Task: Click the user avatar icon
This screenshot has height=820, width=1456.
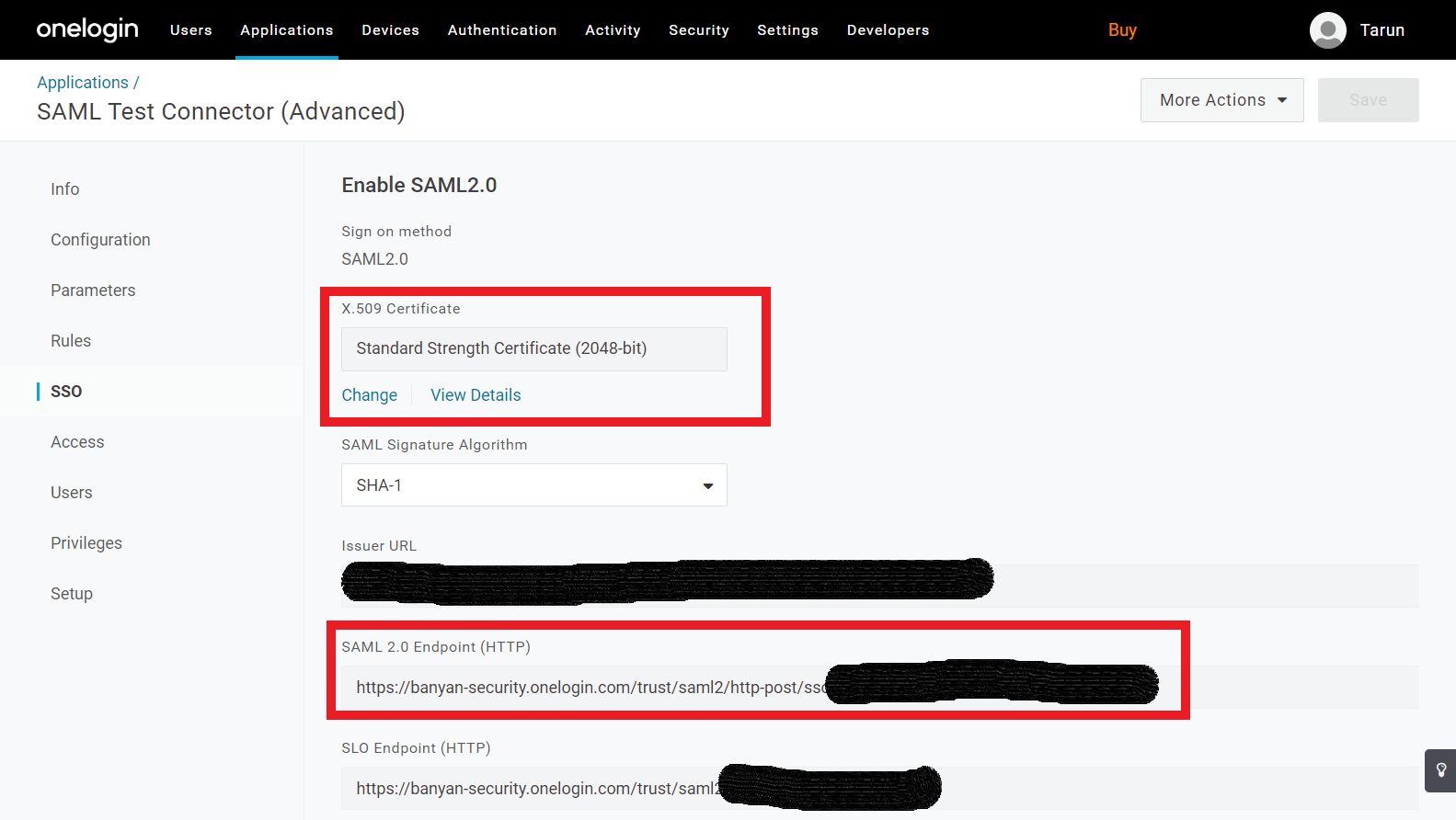Action: pos(1327,30)
